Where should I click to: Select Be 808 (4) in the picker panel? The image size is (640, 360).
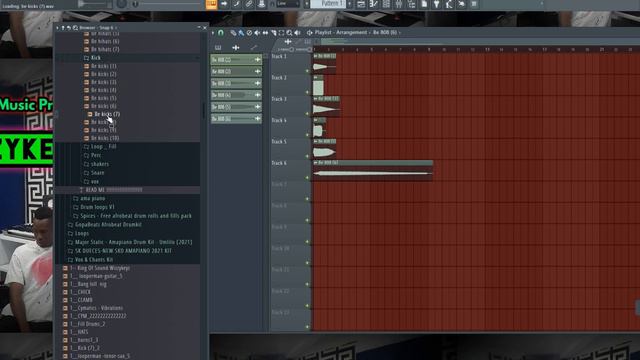coord(236,95)
